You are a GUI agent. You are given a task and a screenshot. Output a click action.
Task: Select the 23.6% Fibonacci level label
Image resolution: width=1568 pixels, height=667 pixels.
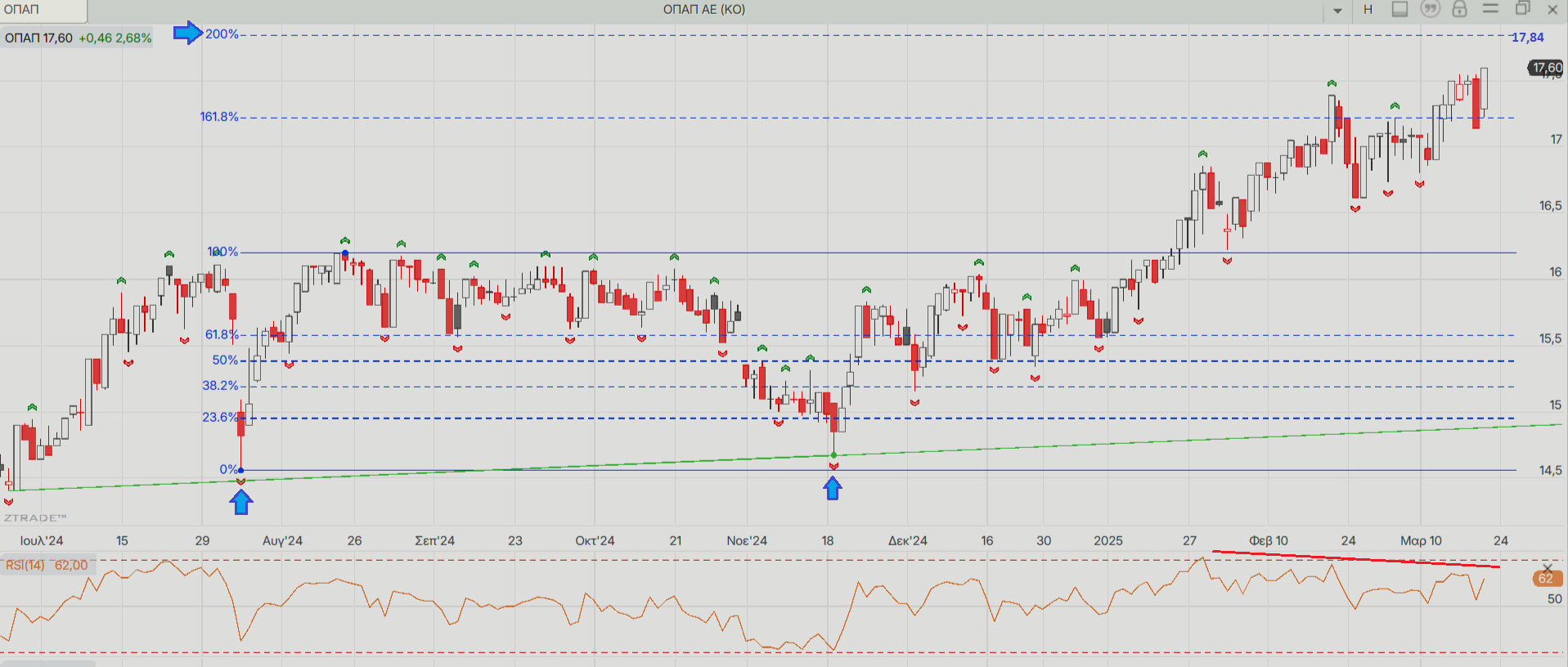tap(220, 417)
